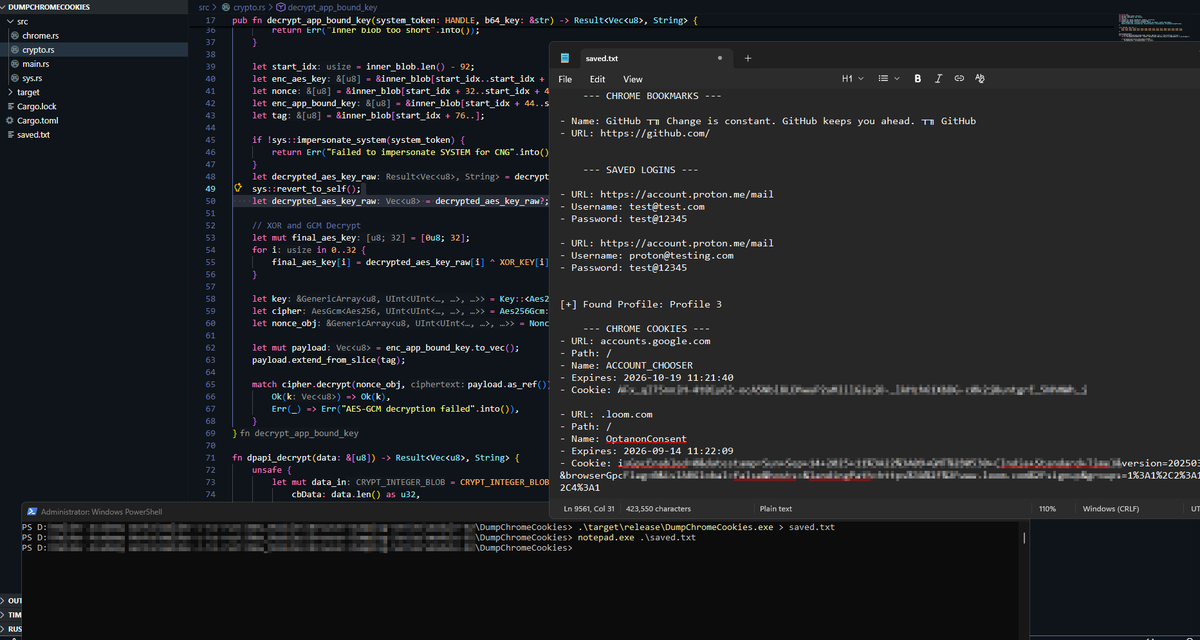Click the gear icon beside Cargo.toml
Screen dimensions: 1200x640
(9, 120)
